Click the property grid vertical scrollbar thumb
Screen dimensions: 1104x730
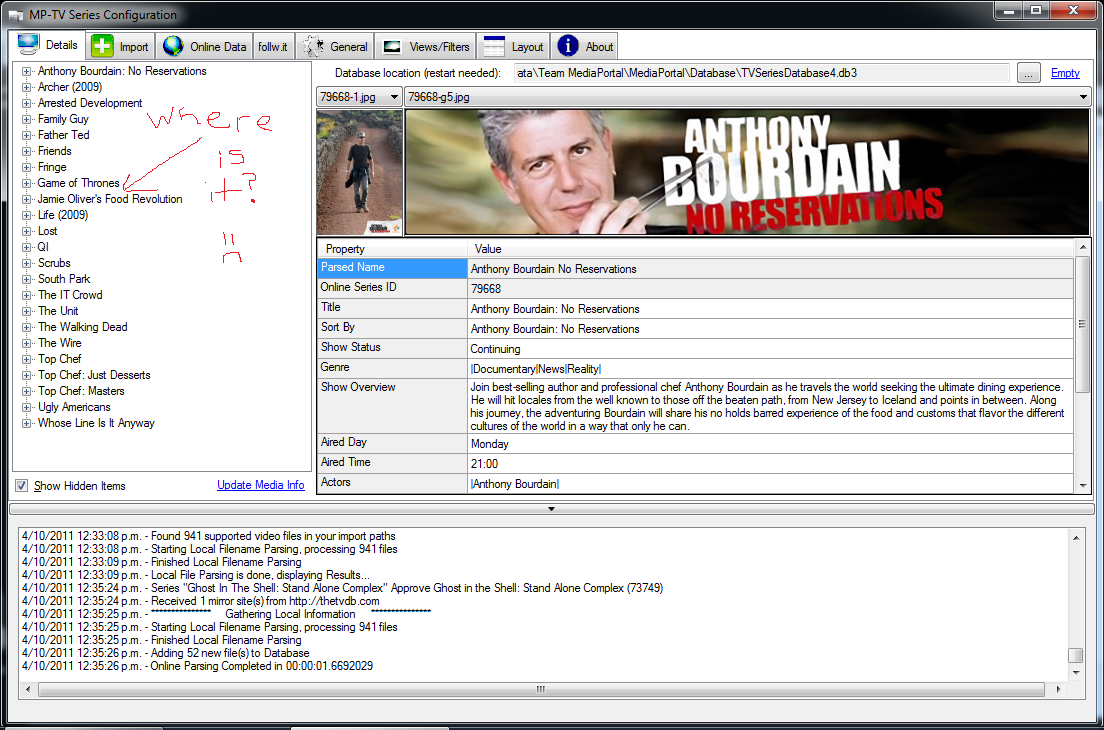tap(1083, 325)
